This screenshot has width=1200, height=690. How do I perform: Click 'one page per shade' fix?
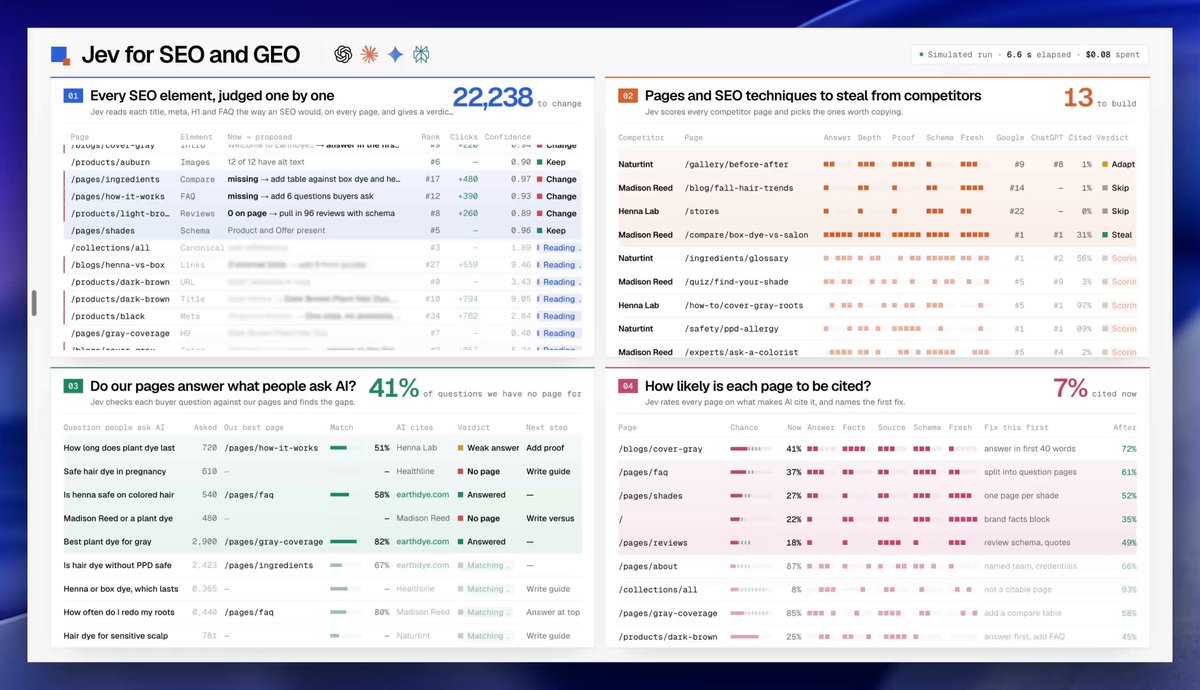1020,496
